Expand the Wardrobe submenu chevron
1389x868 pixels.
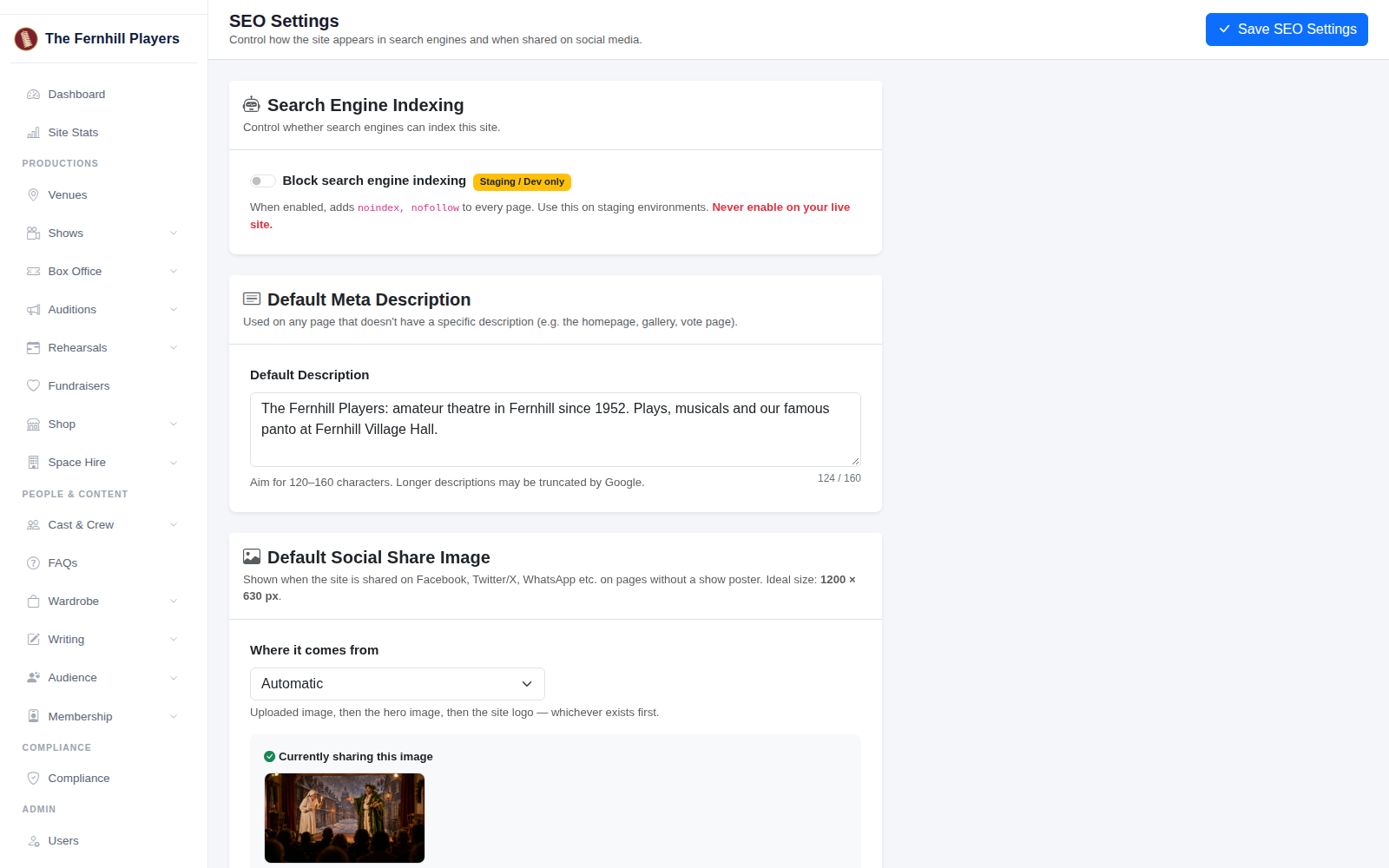point(174,602)
